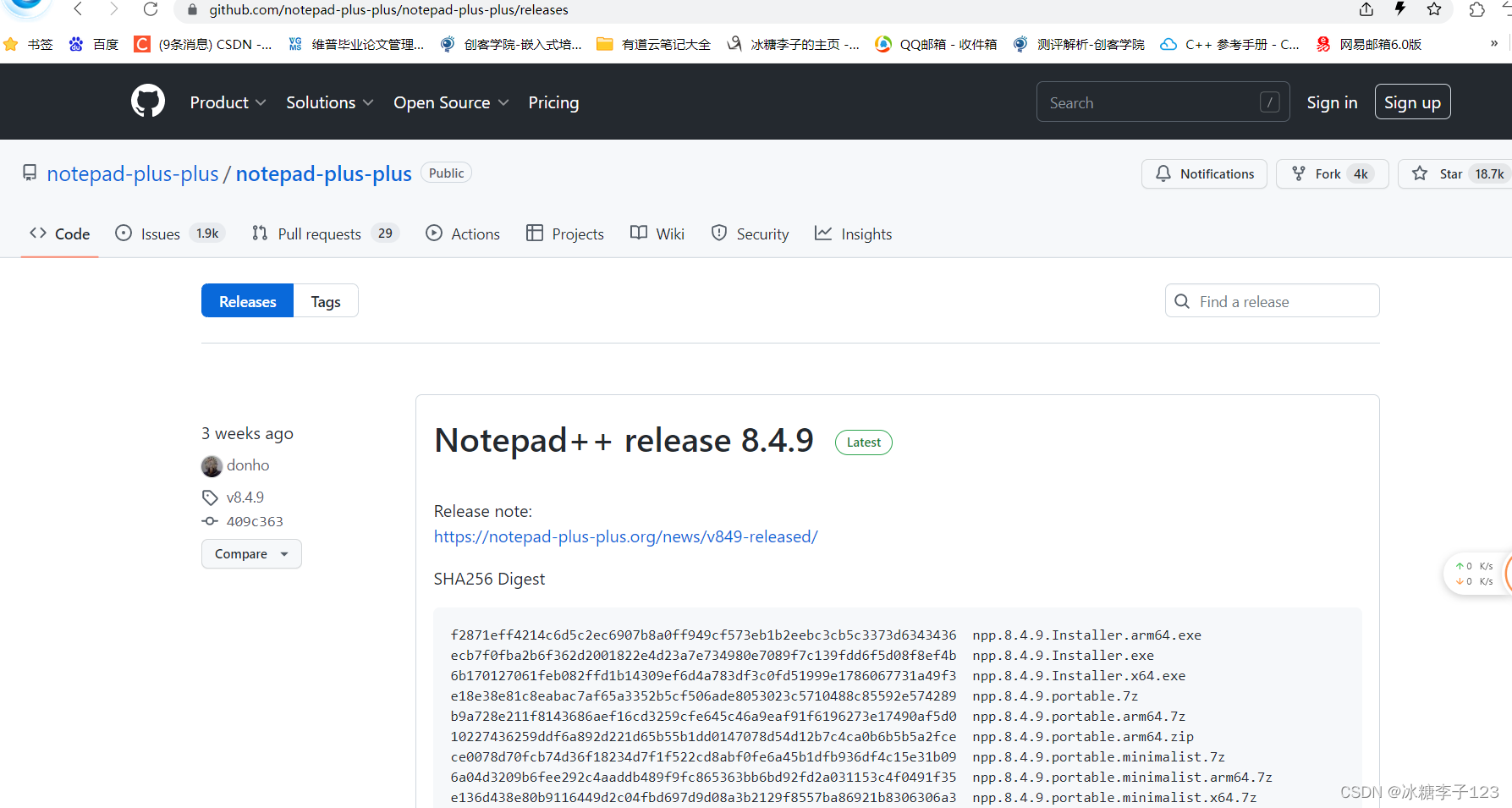Image resolution: width=1512 pixels, height=808 pixels.
Task: Enable notifications for this repository
Action: (1204, 173)
